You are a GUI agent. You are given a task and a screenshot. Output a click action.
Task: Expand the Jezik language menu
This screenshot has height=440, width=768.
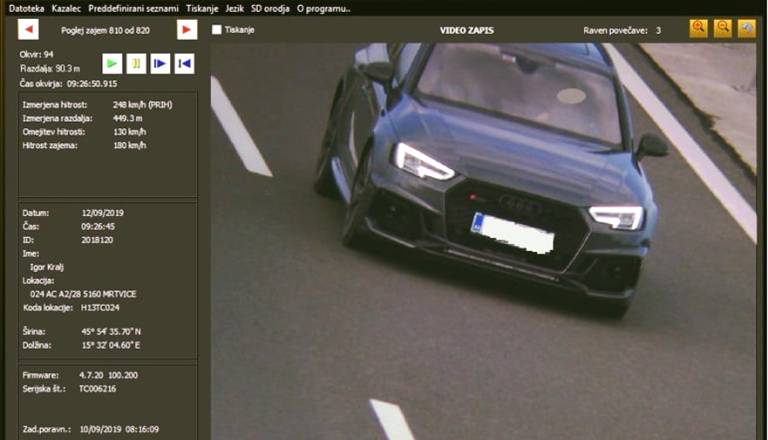pos(235,7)
